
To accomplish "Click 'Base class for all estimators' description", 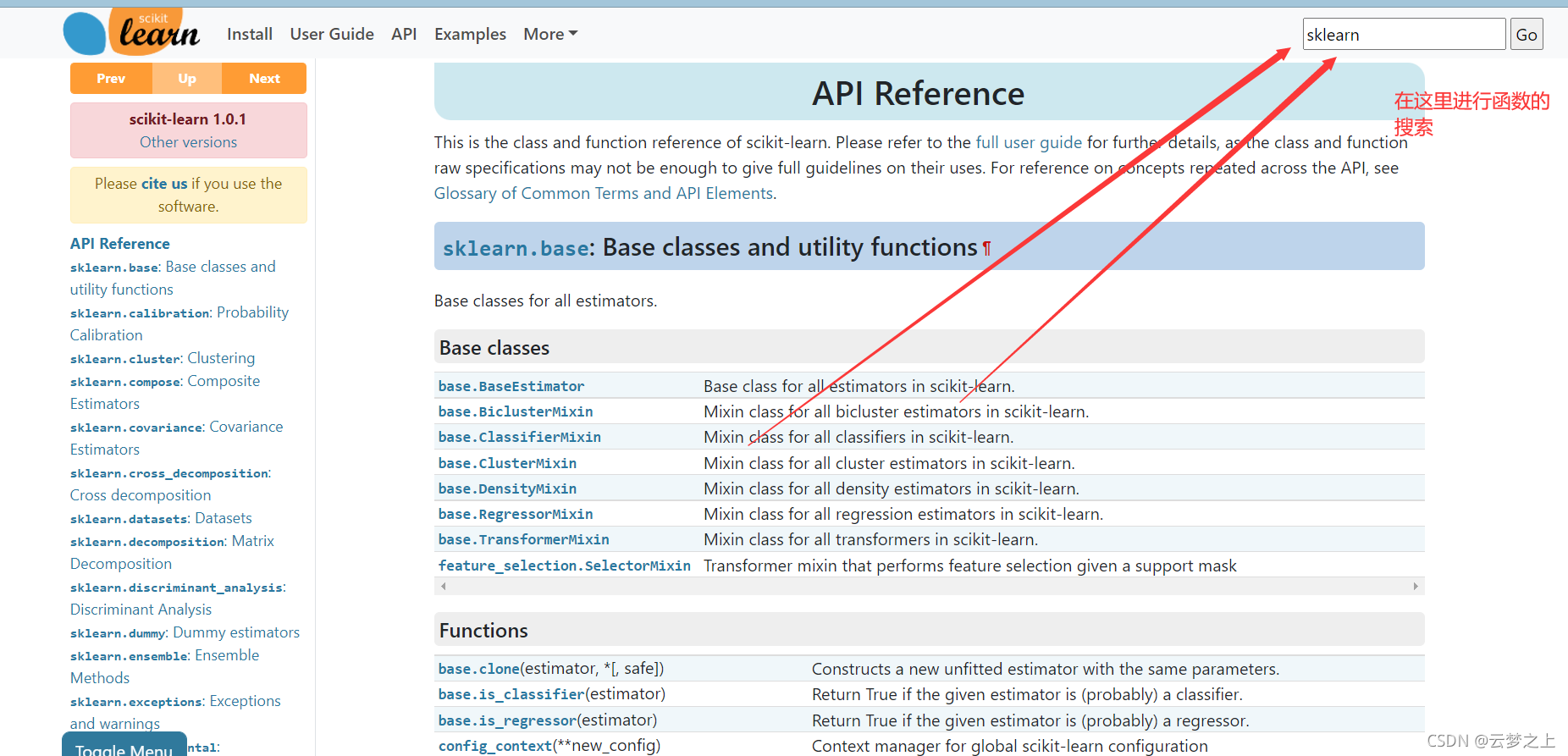I will (x=859, y=386).
